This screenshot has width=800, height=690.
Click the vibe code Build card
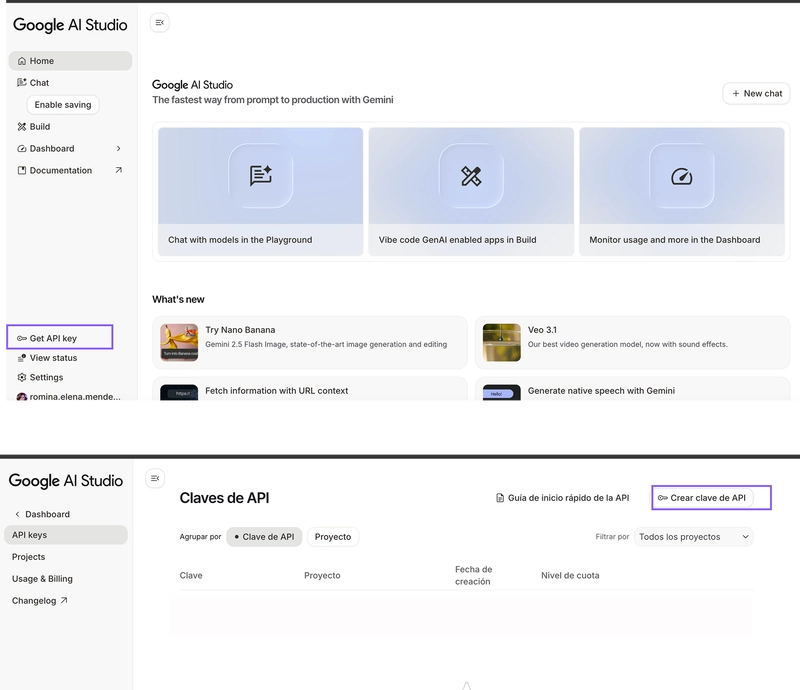[x=471, y=191]
